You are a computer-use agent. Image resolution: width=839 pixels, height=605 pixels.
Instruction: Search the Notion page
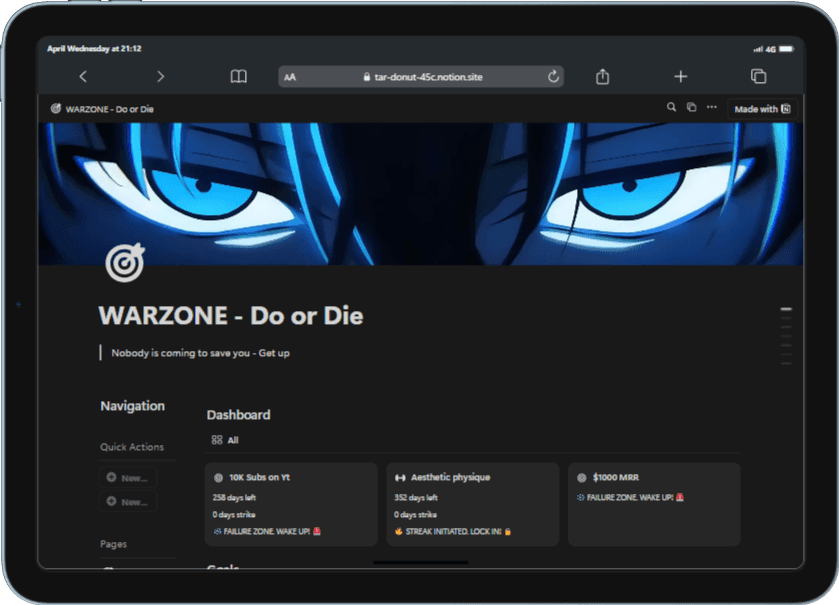click(x=671, y=108)
